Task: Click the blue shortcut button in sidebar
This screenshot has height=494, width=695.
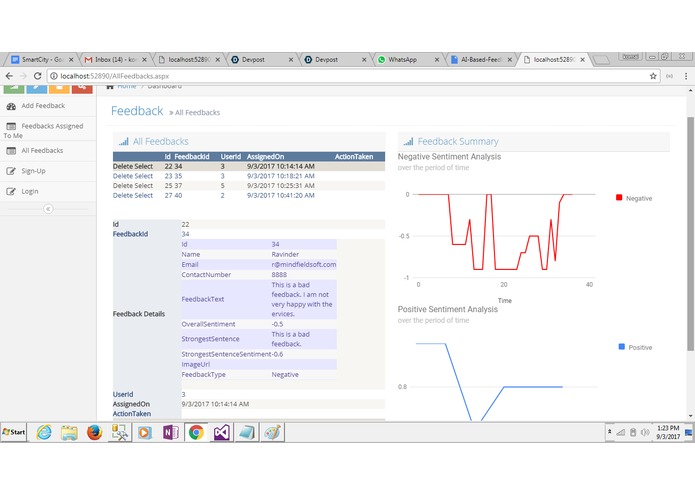Action: coord(36,89)
